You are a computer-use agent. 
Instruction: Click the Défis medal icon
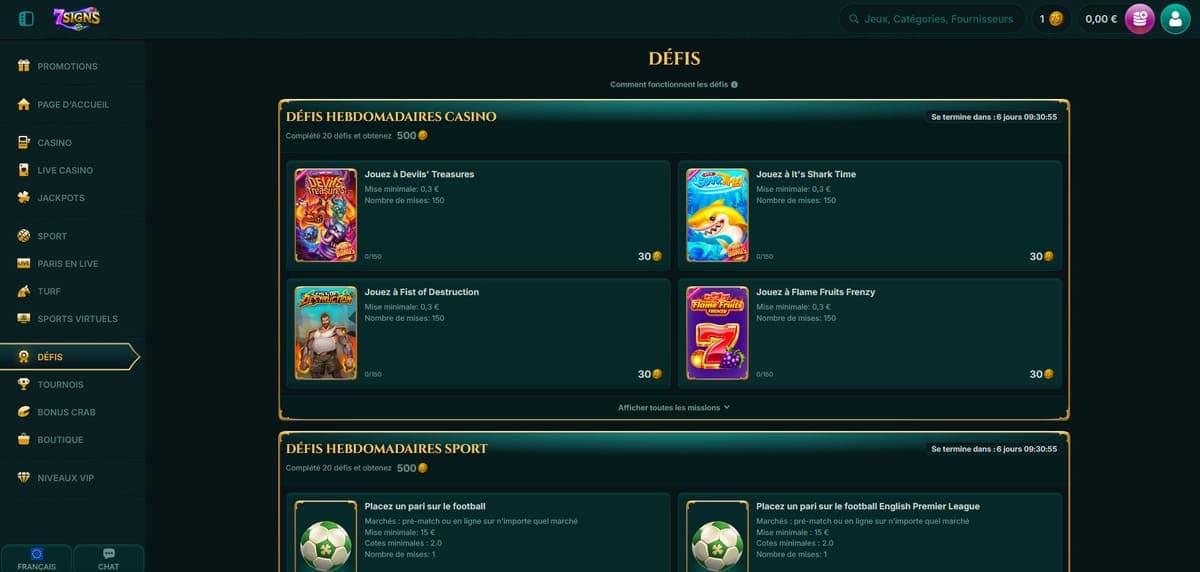24,357
